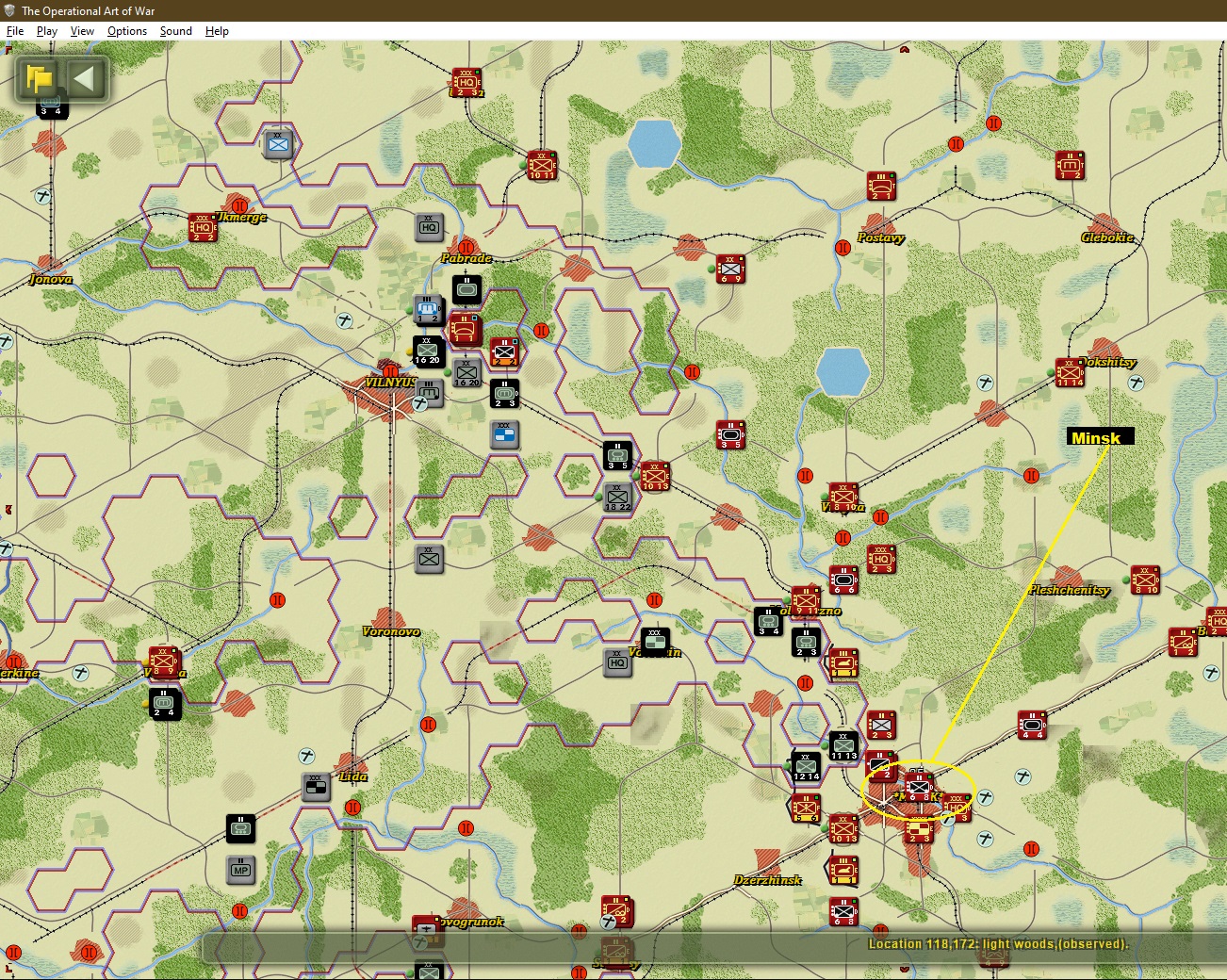Image resolution: width=1227 pixels, height=980 pixels.
Task: Open the Help menu
Action: [217, 31]
